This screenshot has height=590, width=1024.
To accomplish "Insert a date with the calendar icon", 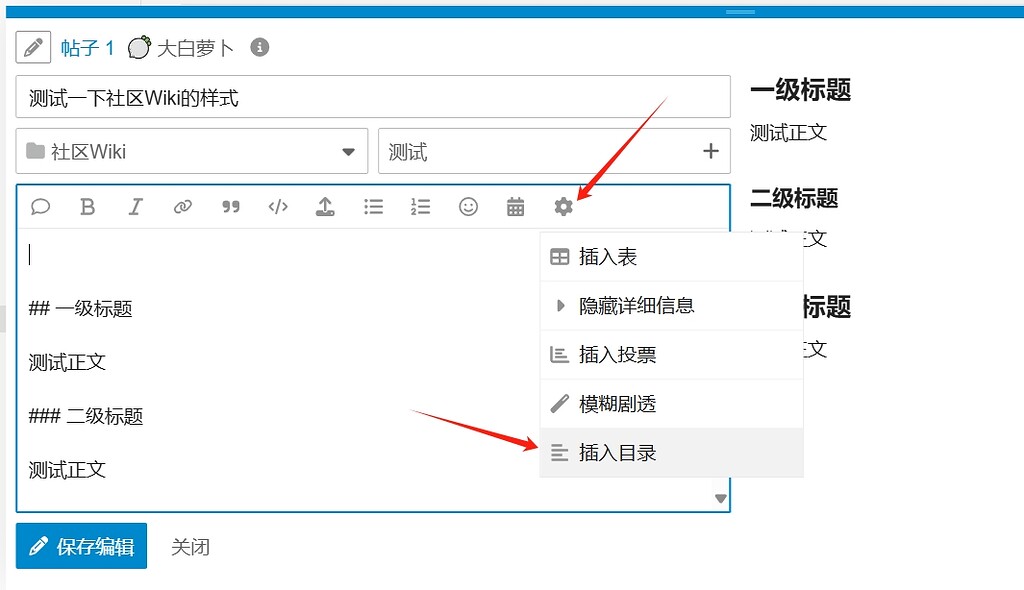I will 515,207.
